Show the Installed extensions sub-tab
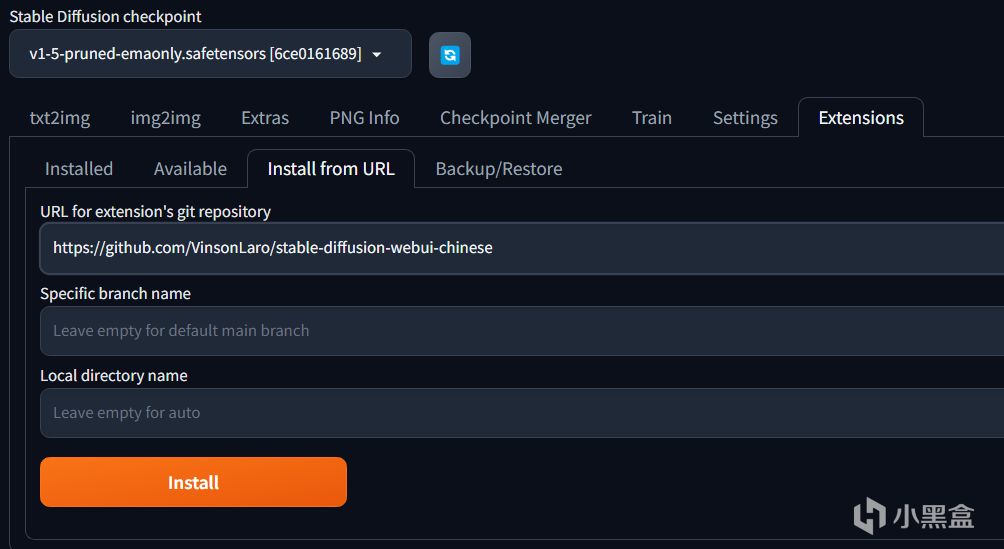 point(79,169)
